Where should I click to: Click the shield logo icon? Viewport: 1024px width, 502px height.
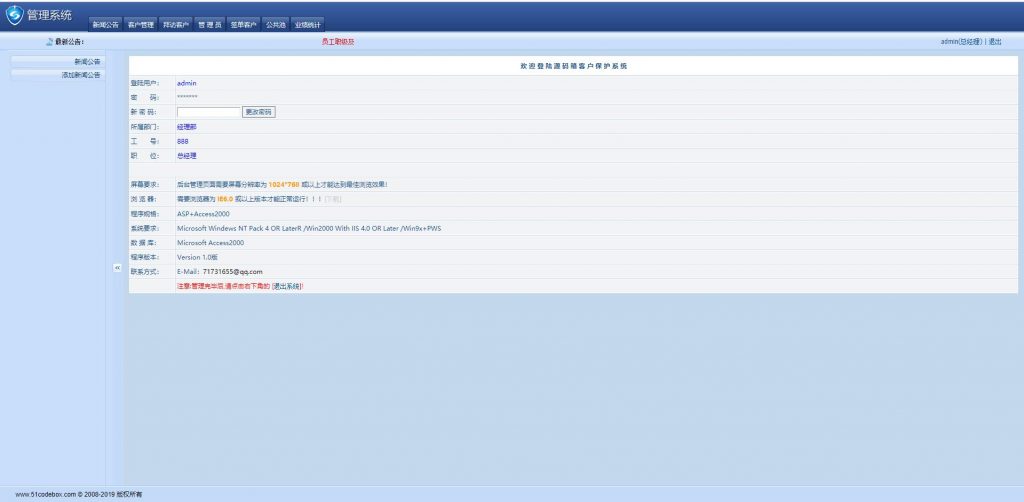click(x=14, y=14)
